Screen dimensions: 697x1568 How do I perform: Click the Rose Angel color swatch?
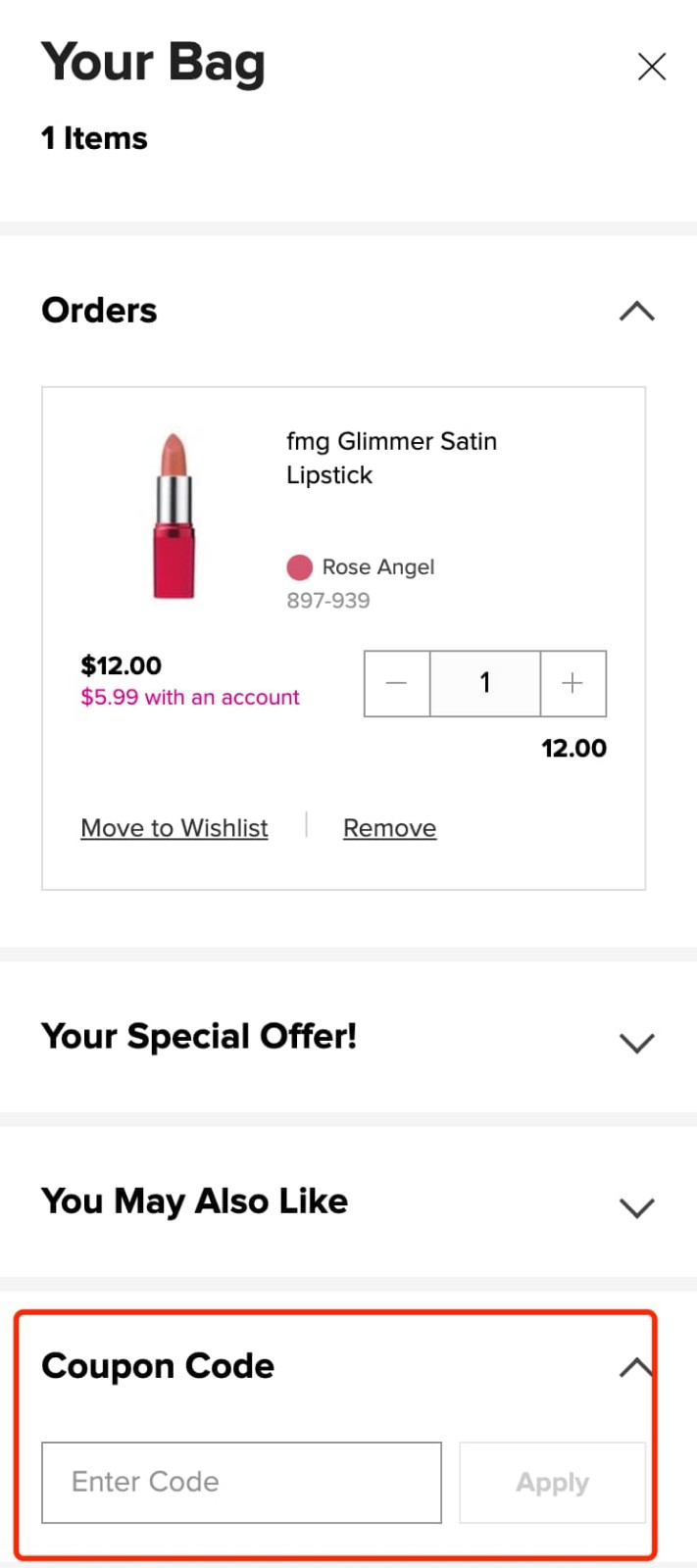click(300, 566)
